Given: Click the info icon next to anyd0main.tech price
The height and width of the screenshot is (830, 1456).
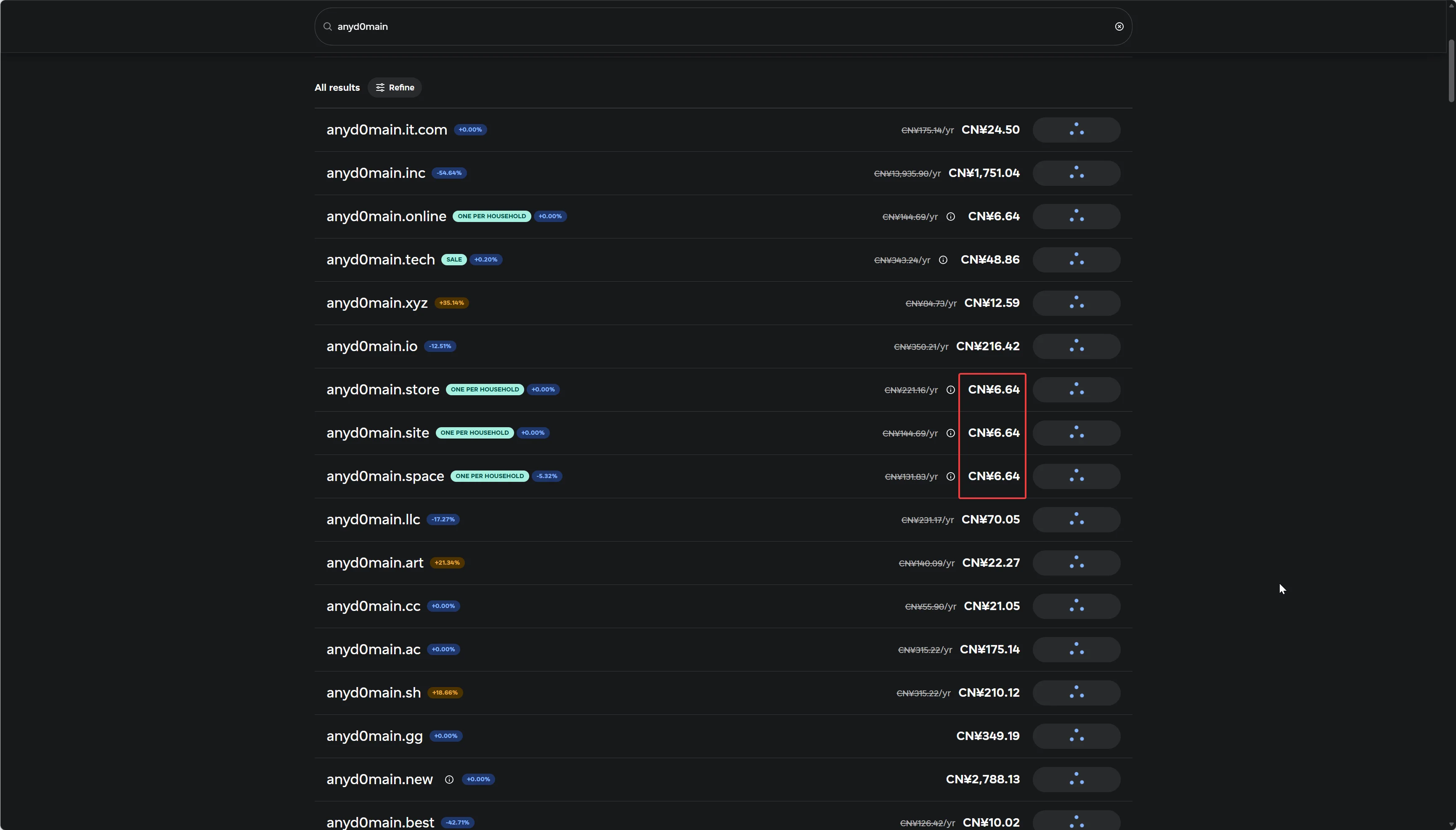Looking at the screenshot, I should pos(943,260).
